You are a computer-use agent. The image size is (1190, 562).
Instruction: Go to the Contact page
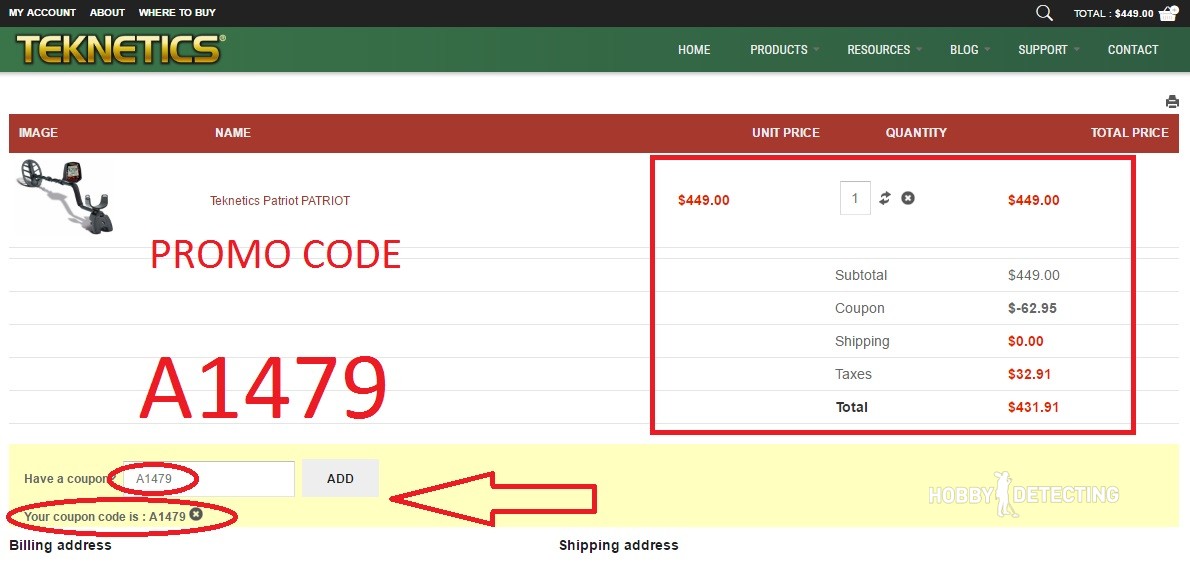click(1133, 49)
